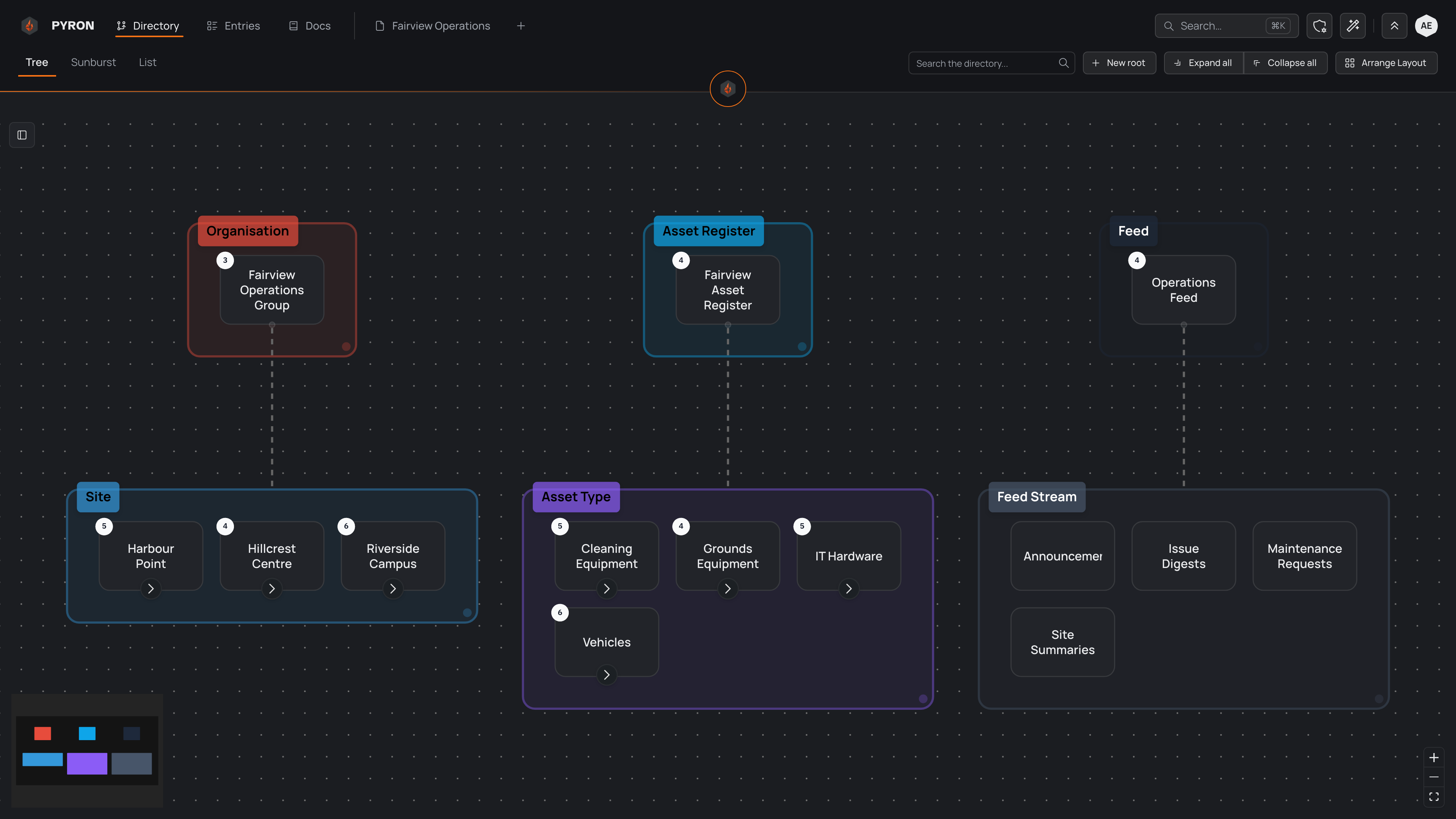This screenshot has height=819, width=1456.
Task: Expand the IT Hardware node
Action: coord(849,589)
